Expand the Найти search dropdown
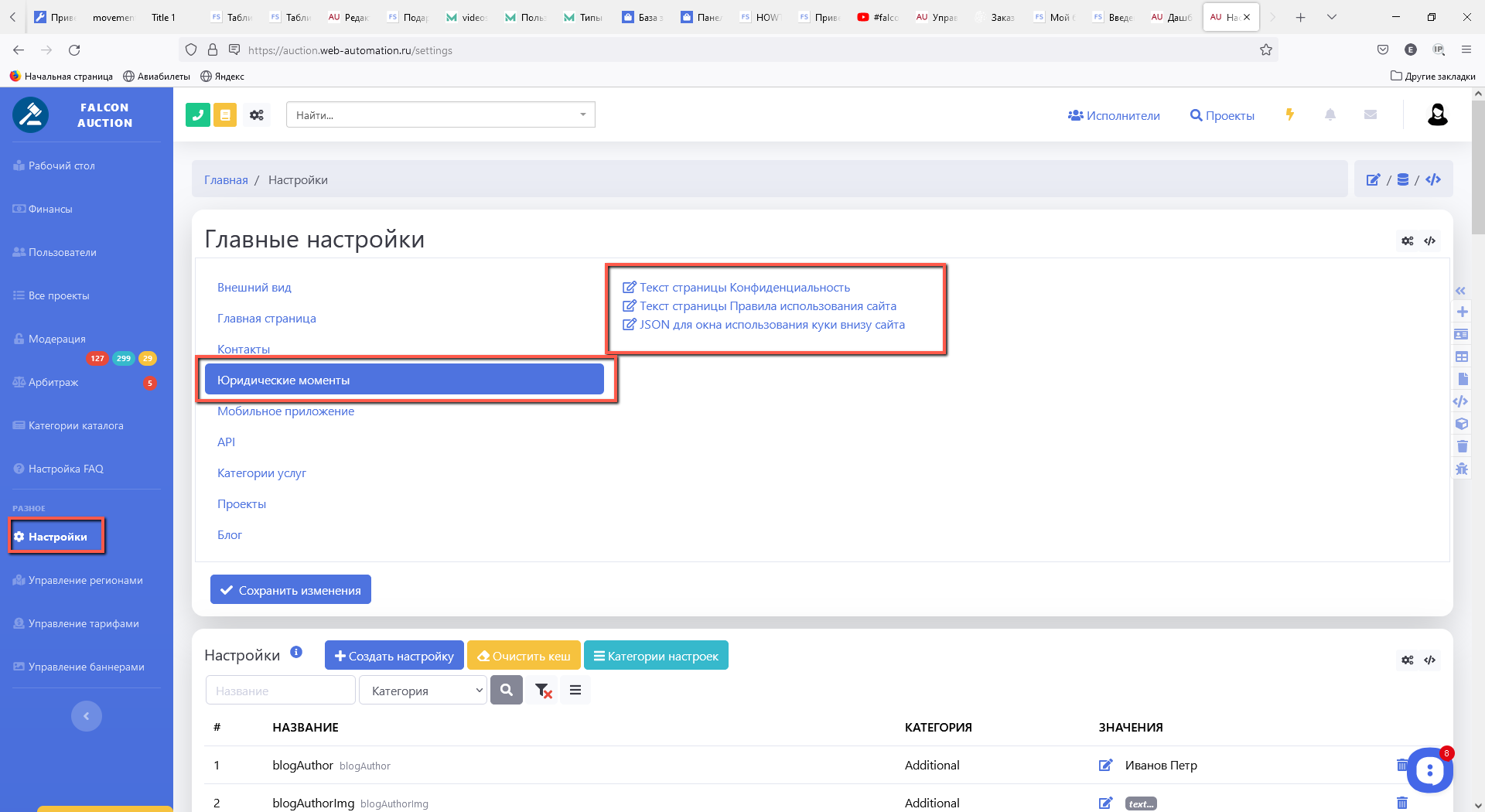 (582, 115)
